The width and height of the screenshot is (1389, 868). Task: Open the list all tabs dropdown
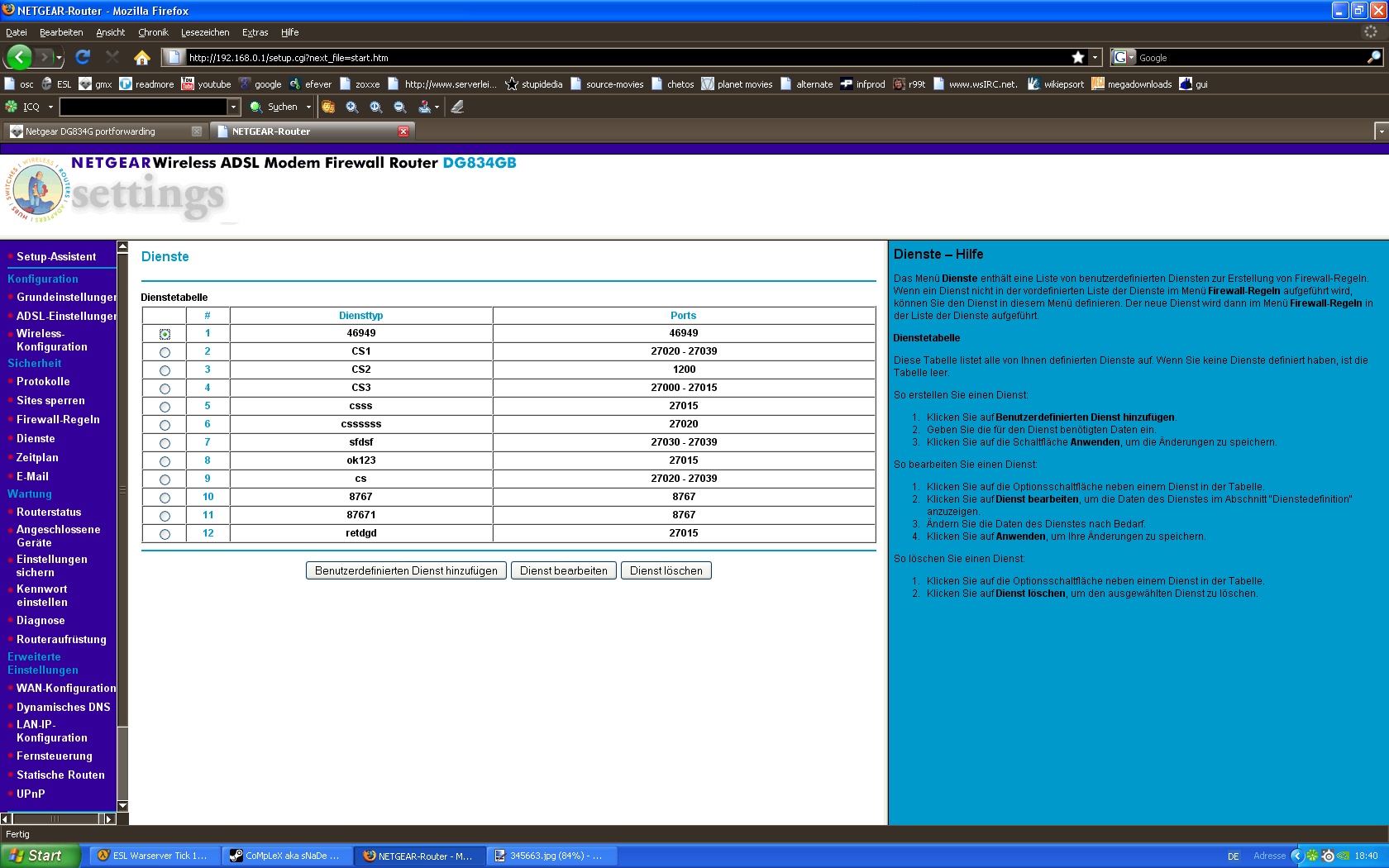[x=1380, y=131]
